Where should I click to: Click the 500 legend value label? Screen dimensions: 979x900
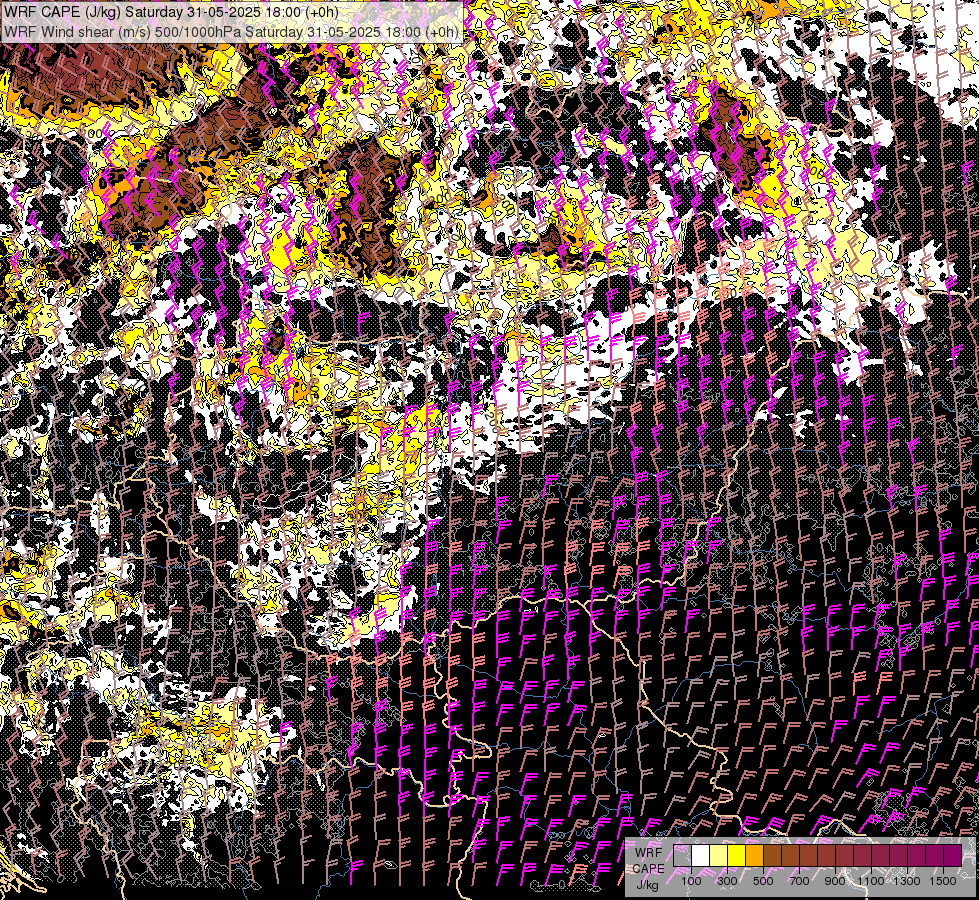click(x=763, y=881)
